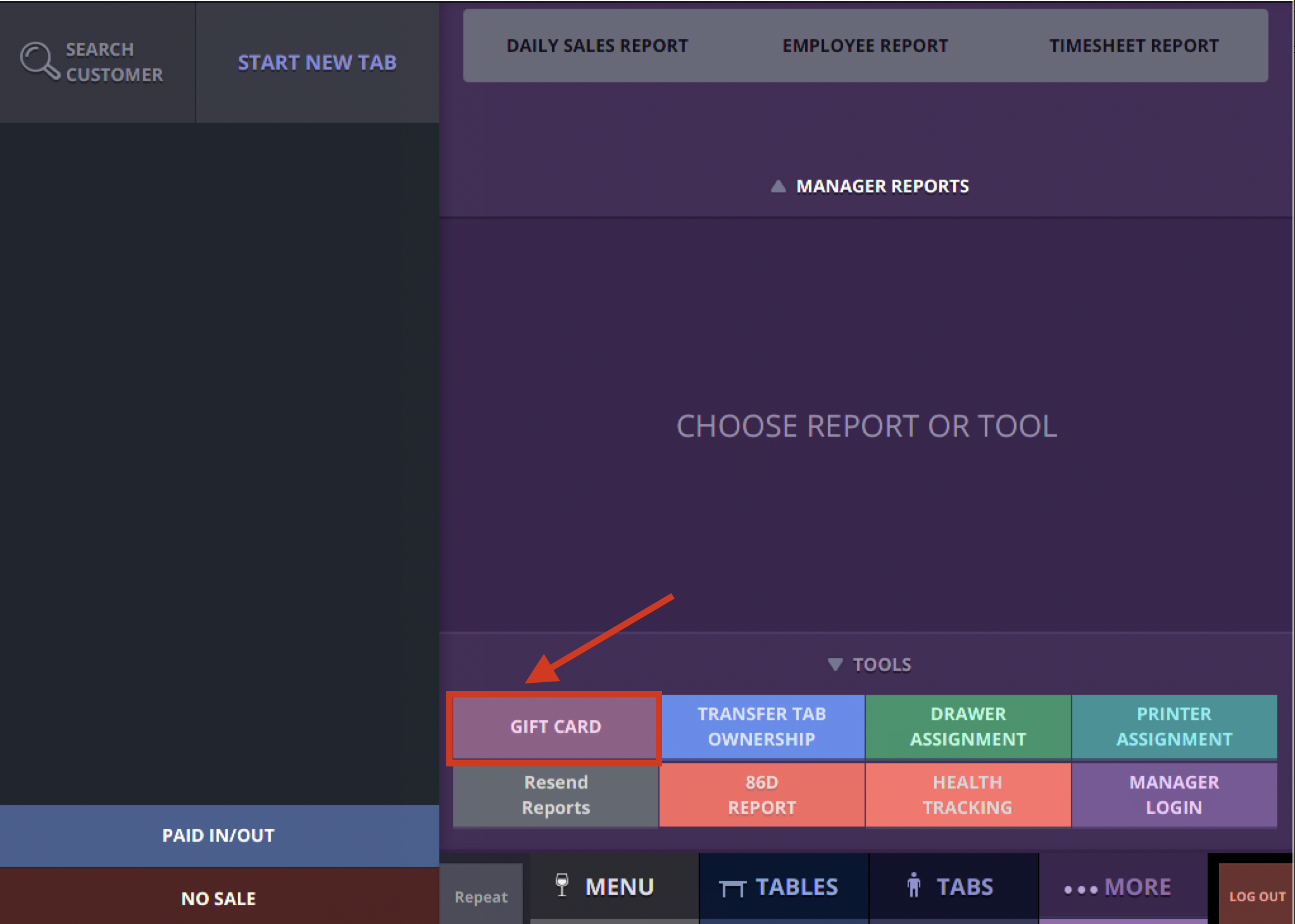View the 86D Report
Viewport: 1295px width, 924px height.
pos(761,795)
